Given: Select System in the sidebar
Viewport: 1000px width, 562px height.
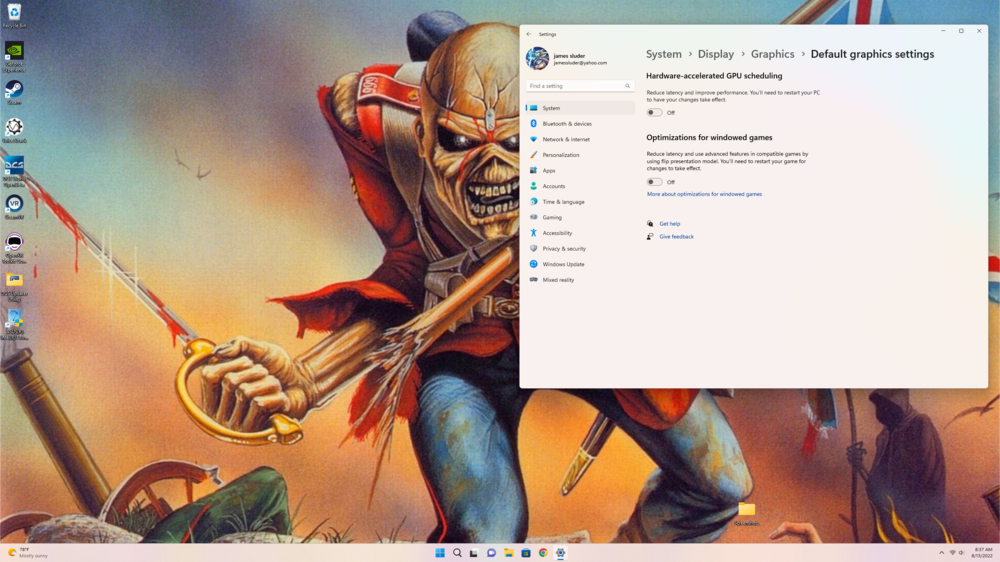Looking at the screenshot, I should [x=580, y=108].
